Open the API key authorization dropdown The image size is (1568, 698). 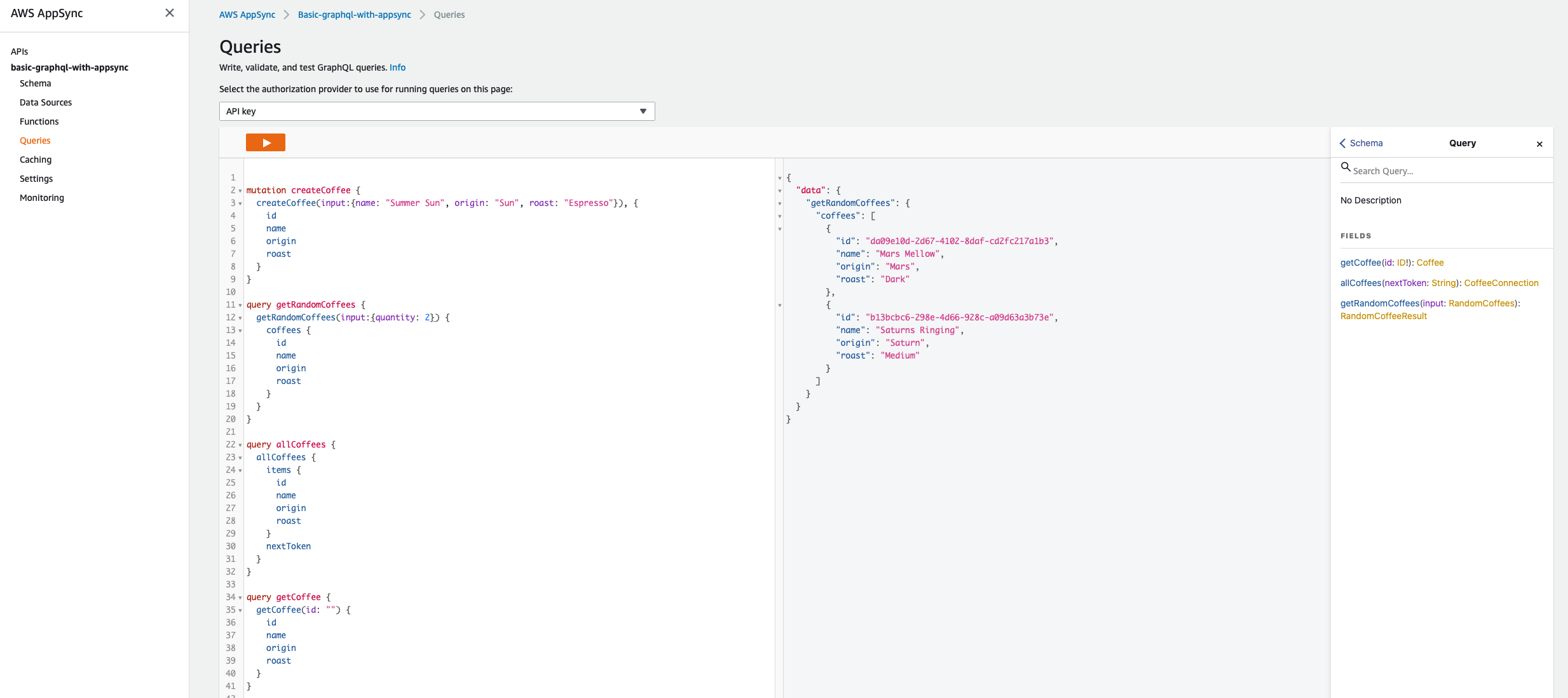tap(437, 111)
